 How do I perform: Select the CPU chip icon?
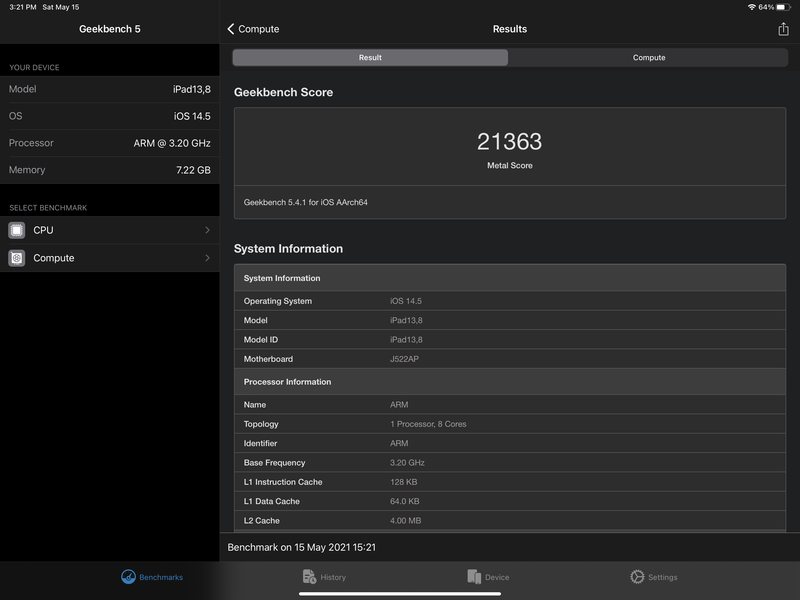(17, 230)
